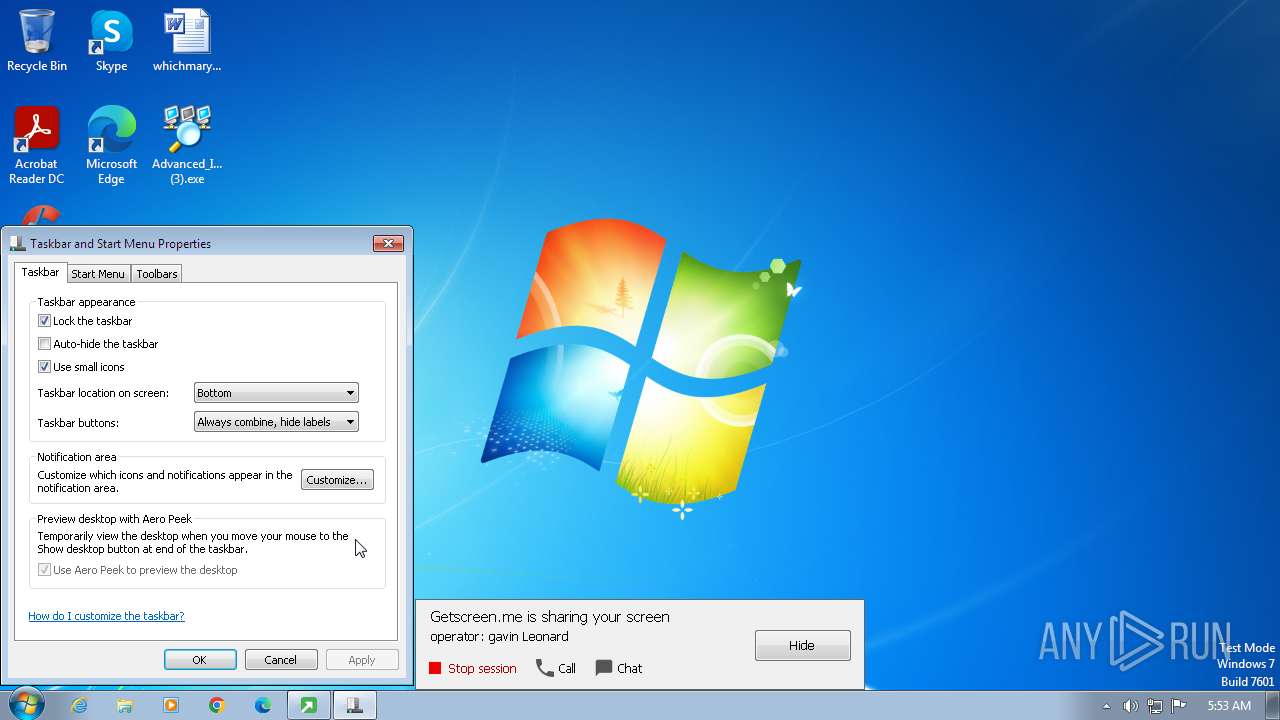Select the whichmary Word document icon
The image size is (1280, 720).
(187, 41)
